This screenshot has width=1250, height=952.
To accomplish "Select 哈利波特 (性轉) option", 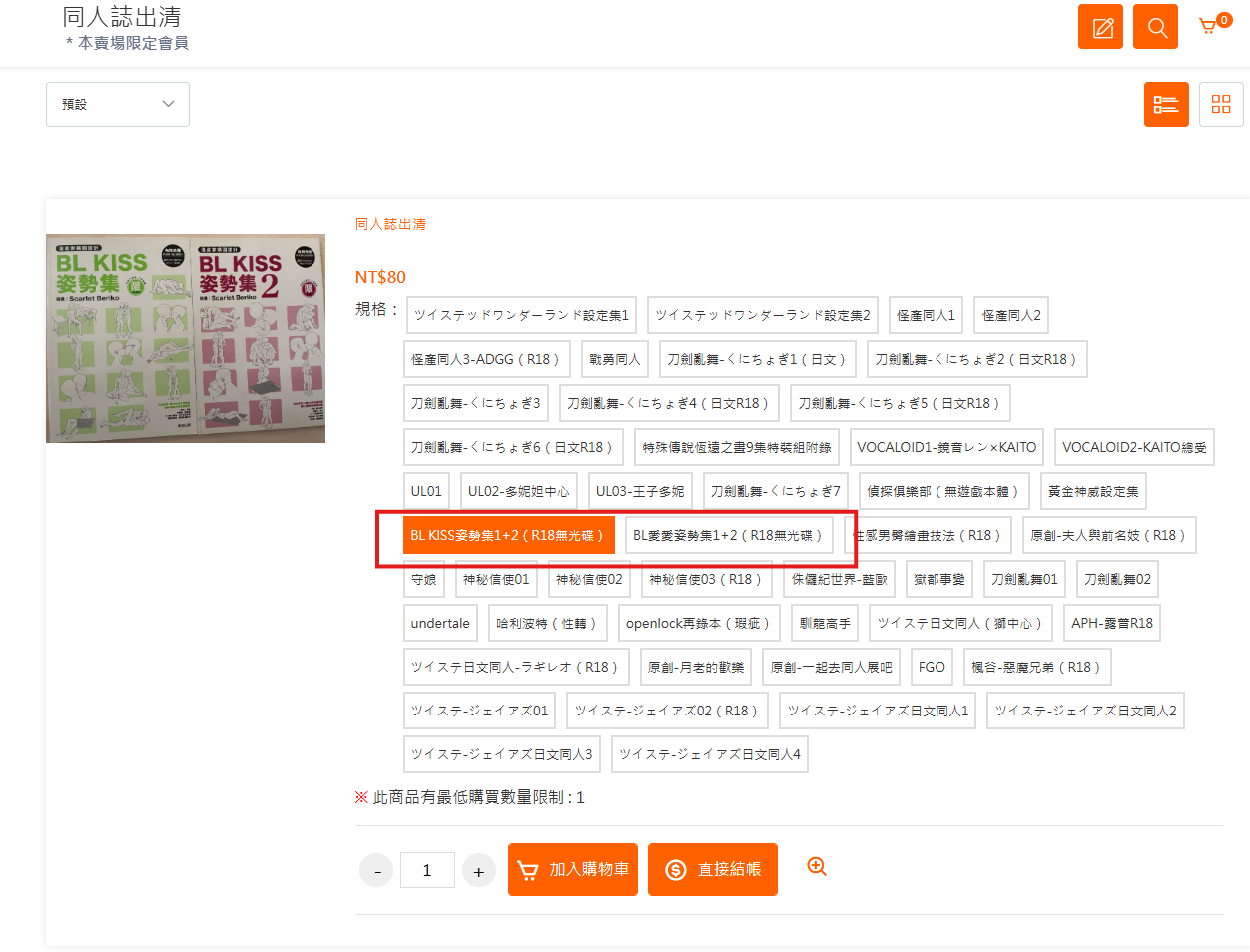I will pos(548,623).
